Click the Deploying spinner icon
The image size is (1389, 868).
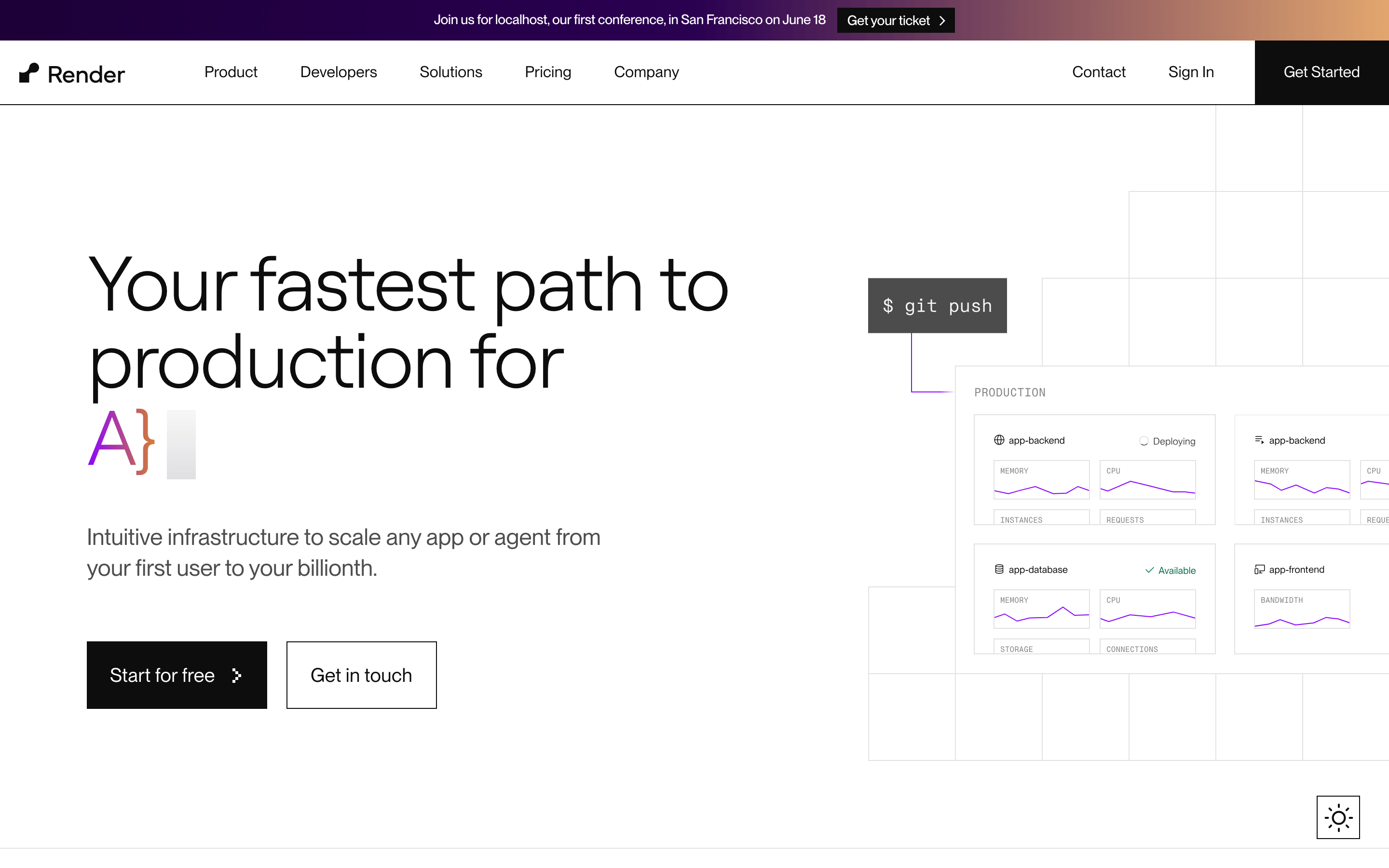point(1144,441)
